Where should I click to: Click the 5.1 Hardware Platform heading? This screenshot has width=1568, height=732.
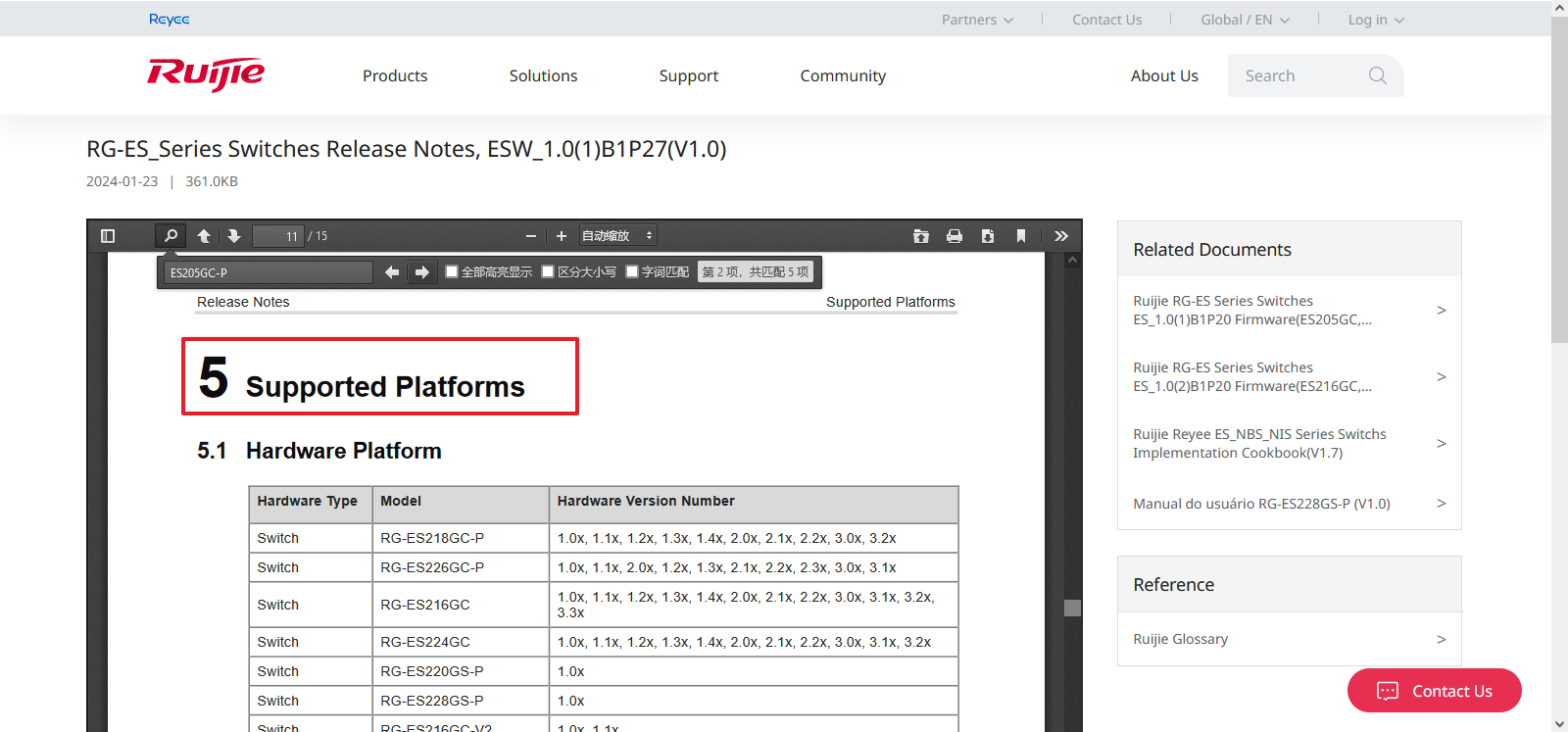pyautogui.click(x=319, y=451)
